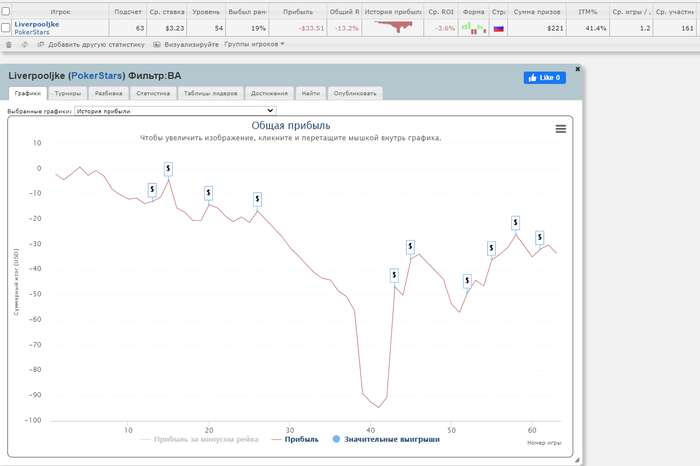The image size is (700, 466).
Task: Close the Liverpooljke graph panel
Action: pyautogui.click(x=577, y=69)
